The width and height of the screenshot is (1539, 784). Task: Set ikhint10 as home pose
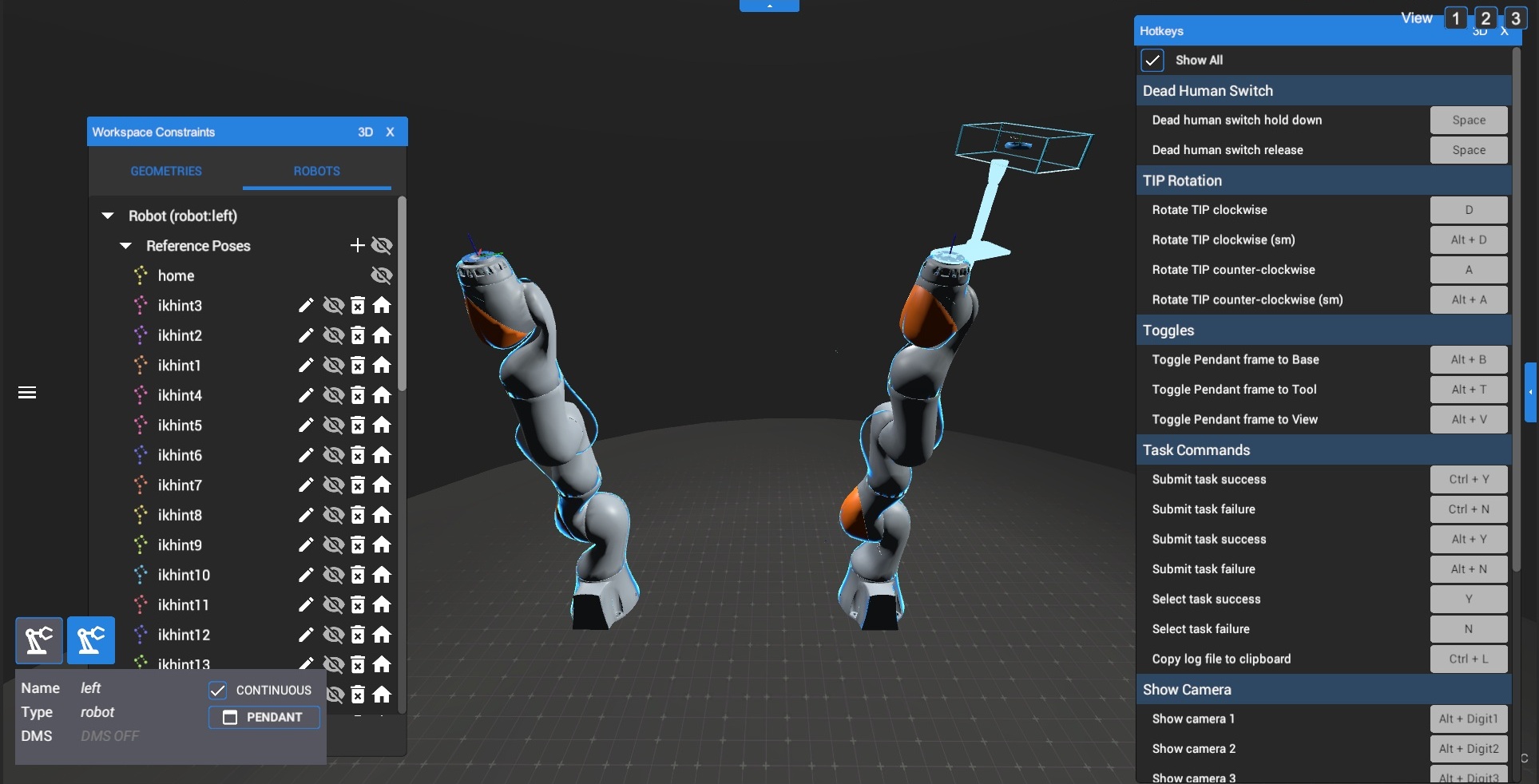(382, 575)
